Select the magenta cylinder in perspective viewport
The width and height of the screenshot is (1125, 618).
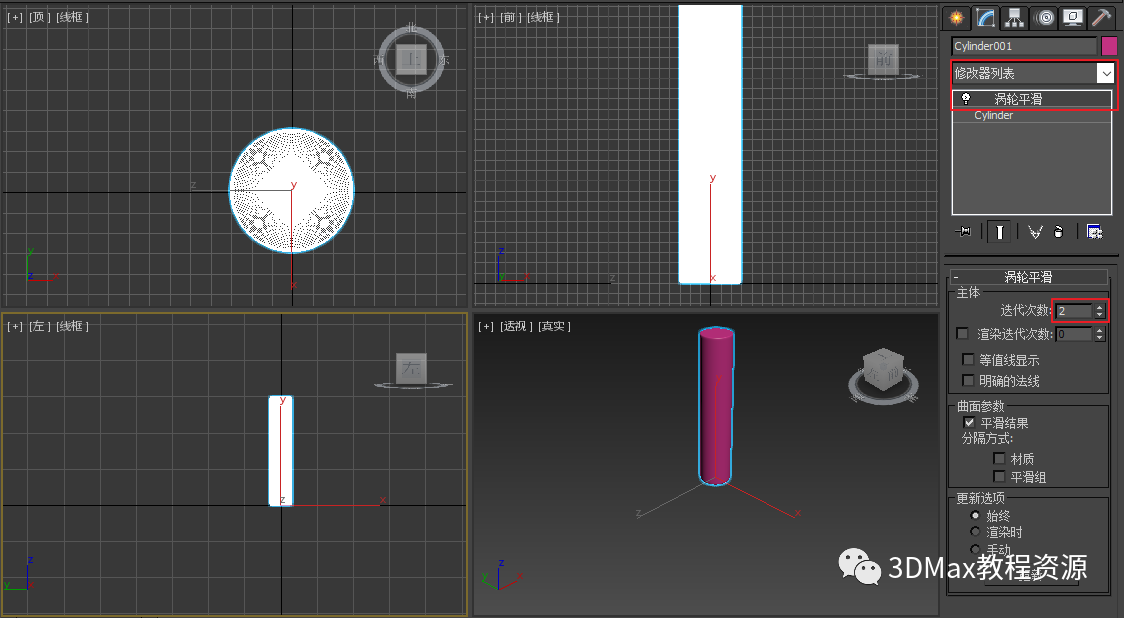(x=716, y=406)
